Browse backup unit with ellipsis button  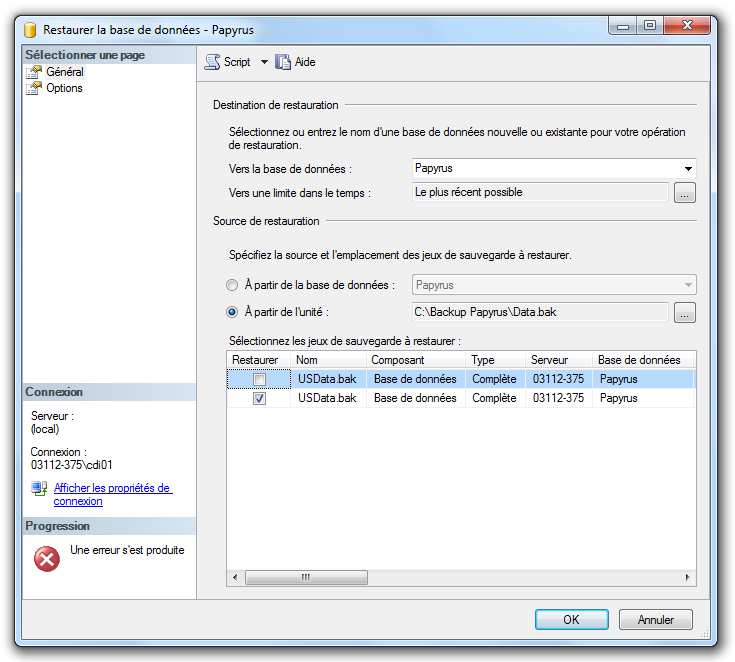tap(684, 313)
